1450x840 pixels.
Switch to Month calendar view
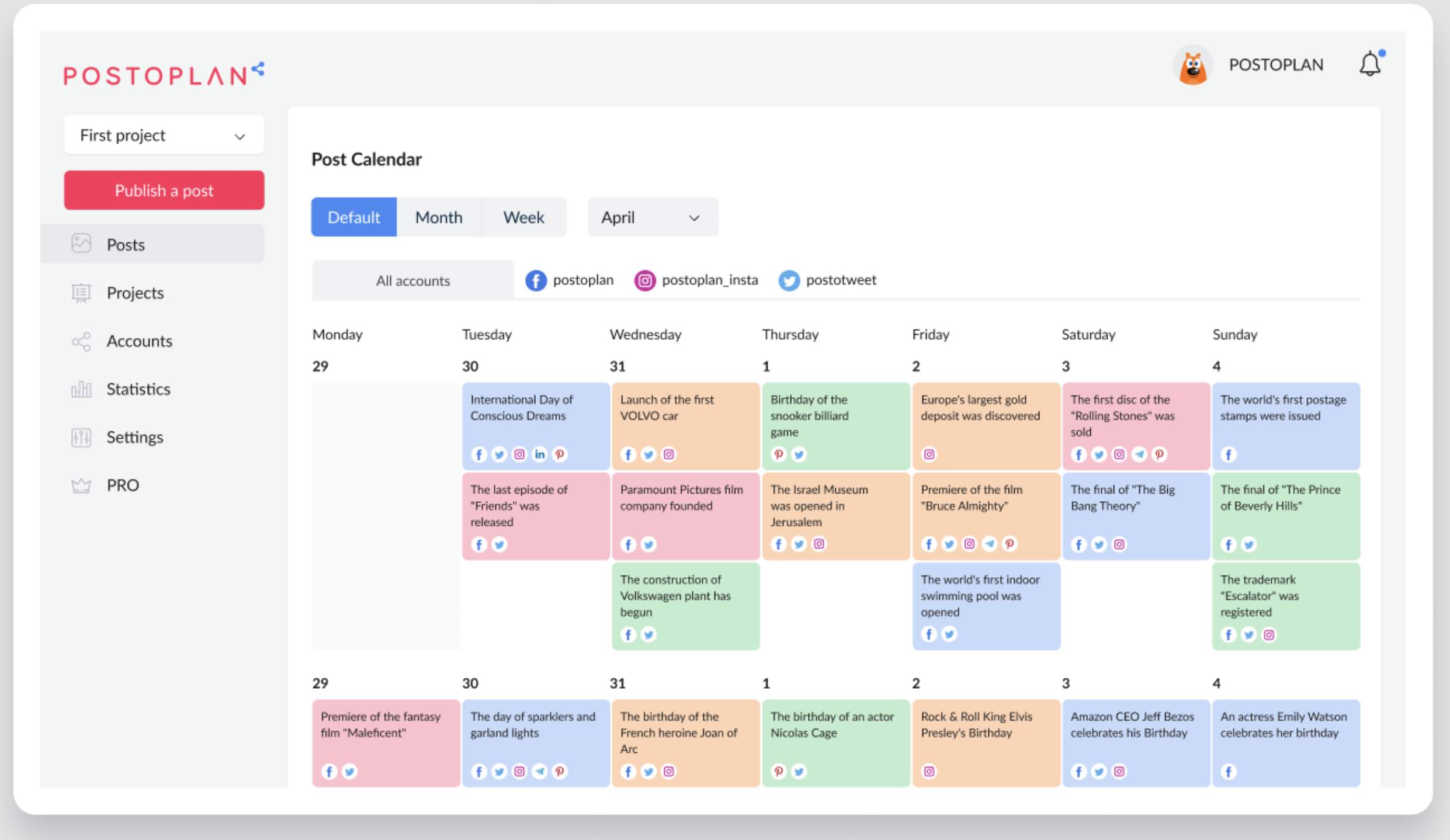coord(439,217)
